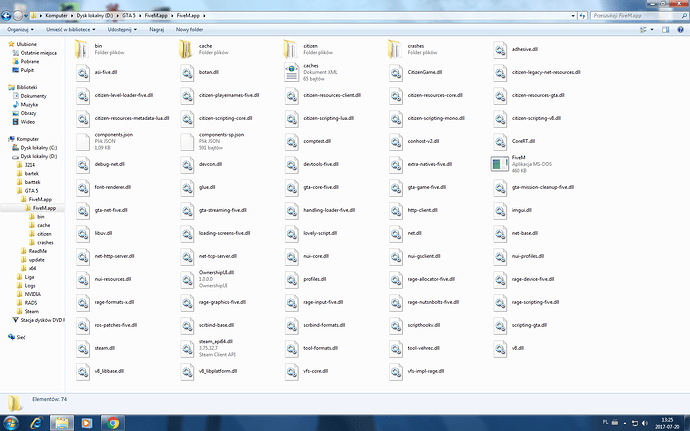Select the bin folder icon in file list
The width and height of the screenshot is (690, 431).
[x=82, y=49]
